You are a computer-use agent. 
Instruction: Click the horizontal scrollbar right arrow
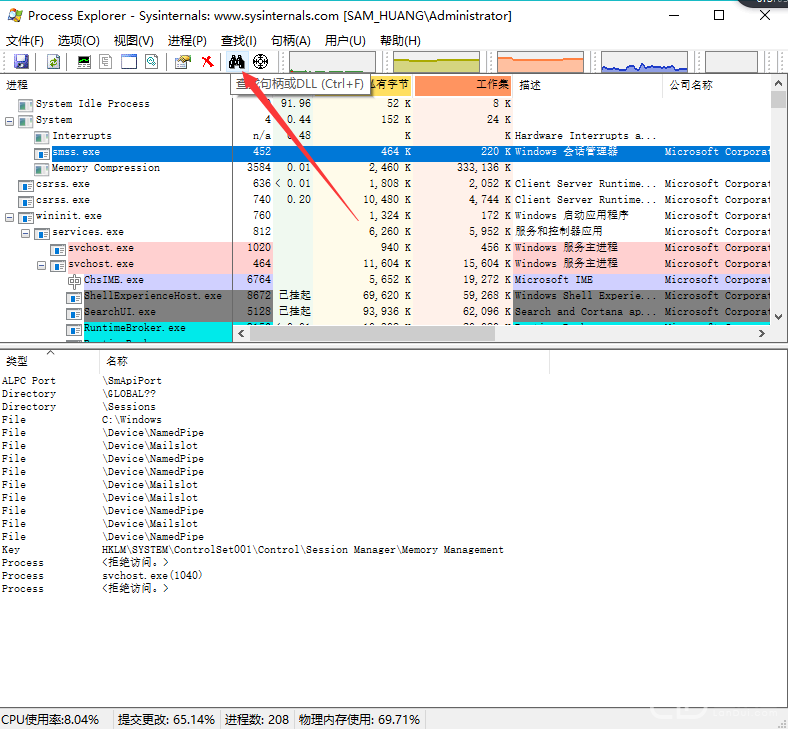click(x=762, y=334)
